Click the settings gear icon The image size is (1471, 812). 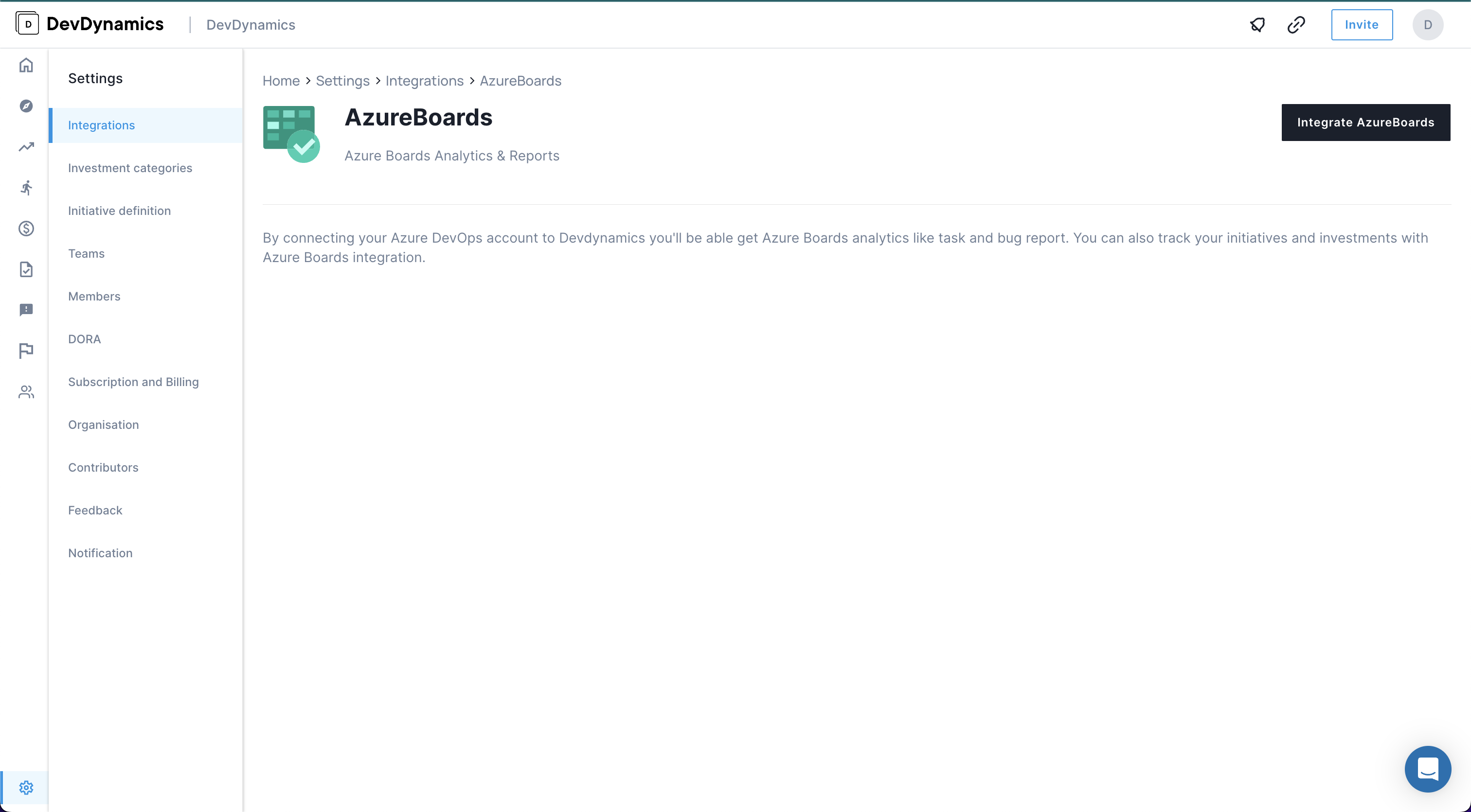point(26,788)
